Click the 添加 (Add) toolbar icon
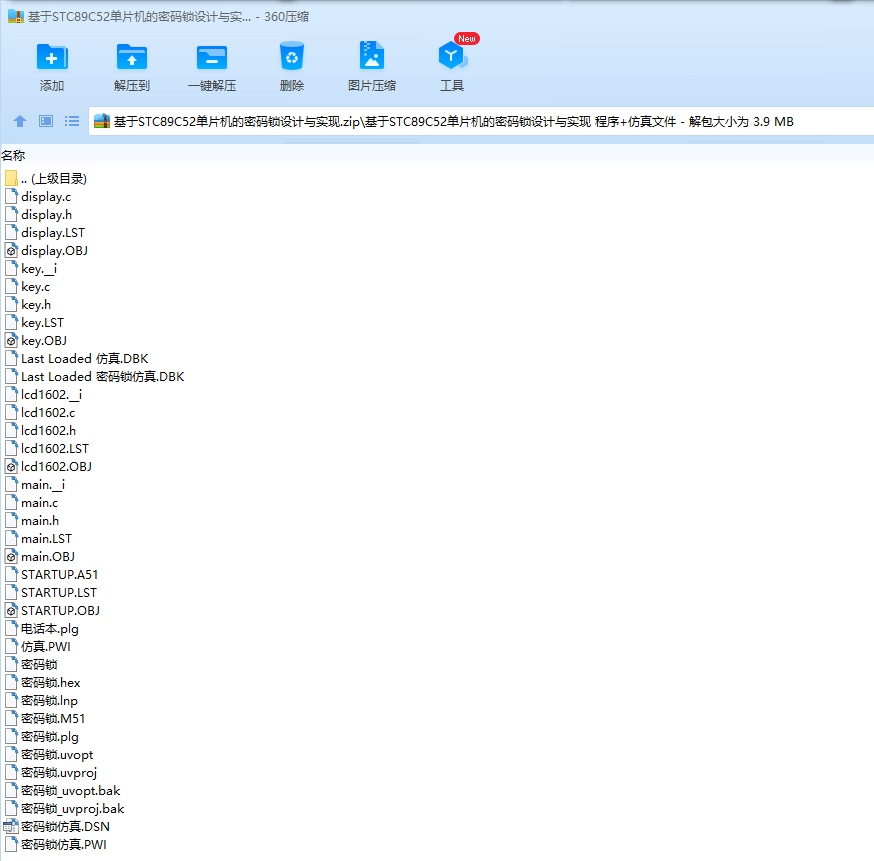Viewport: 874px width, 861px height. click(x=52, y=57)
